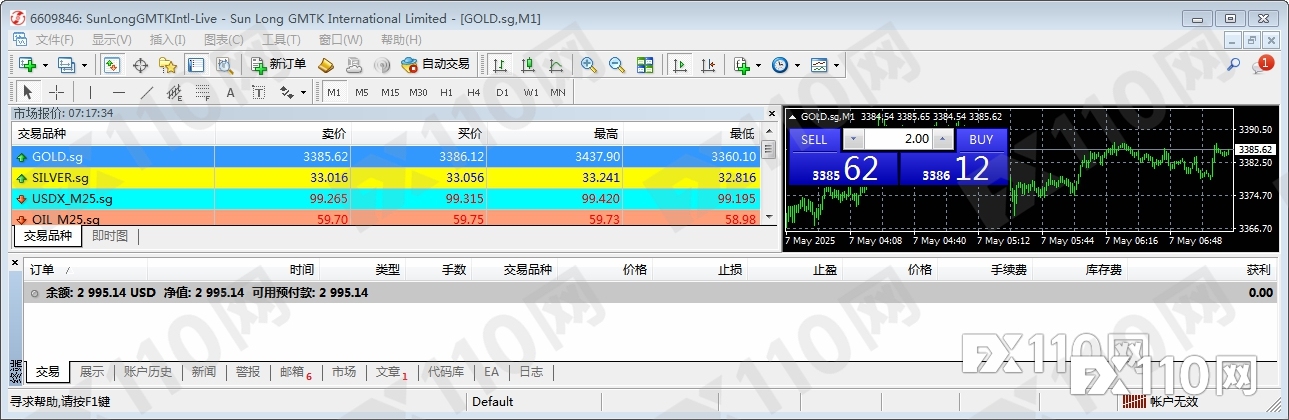Select the M1 timeframe
This screenshot has width=1289, height=420.
click(334, 92)
